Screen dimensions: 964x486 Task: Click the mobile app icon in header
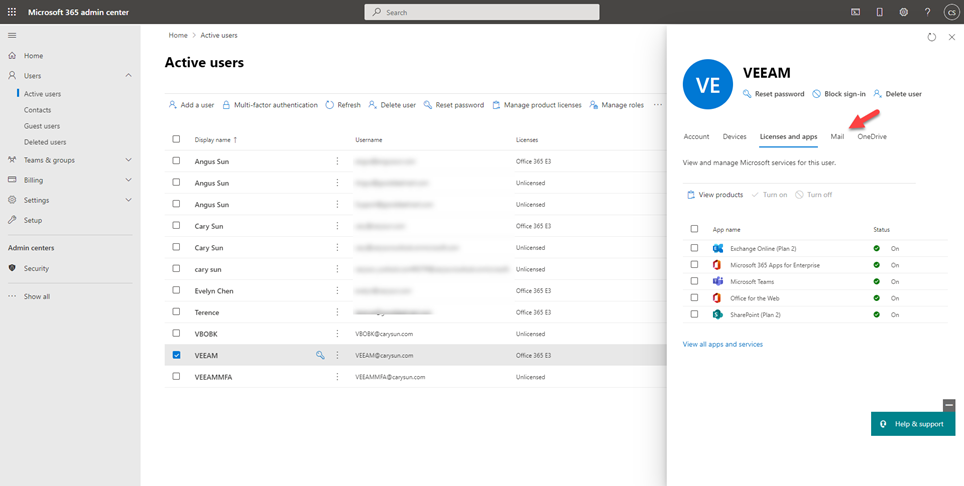tap(879, 12)
